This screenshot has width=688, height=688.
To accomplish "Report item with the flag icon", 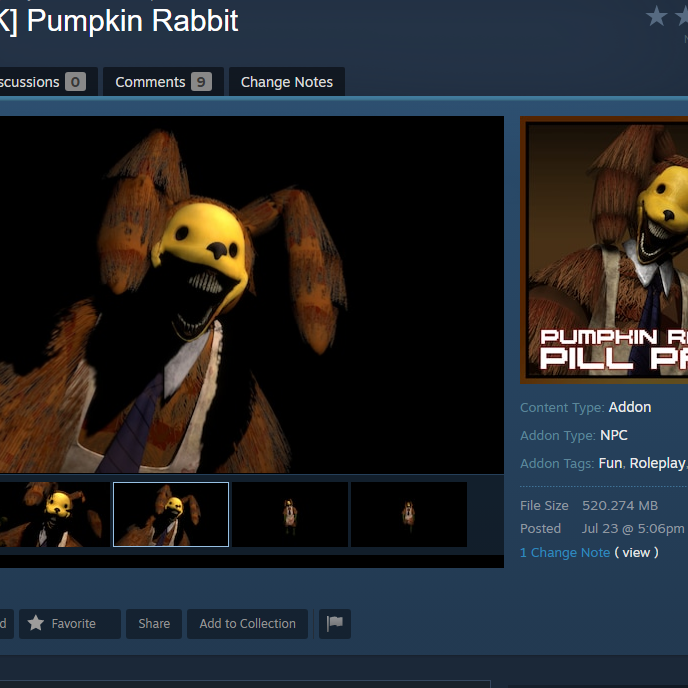I will pos(335,624).
